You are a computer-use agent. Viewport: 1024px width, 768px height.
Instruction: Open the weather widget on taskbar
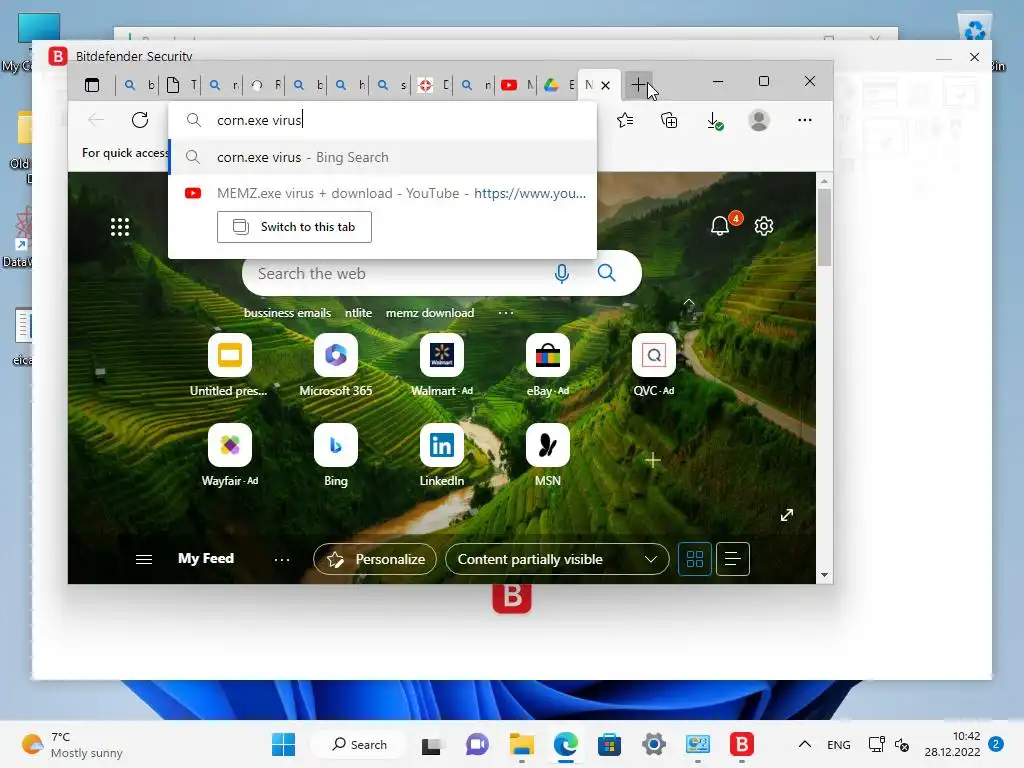tap(72, 744)
